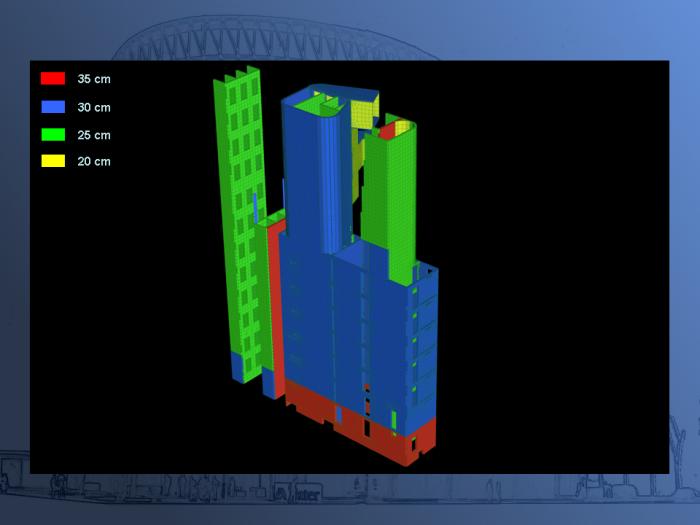Select the "20 cm" legend text
This screenshot has width=700, height=525.
pyautogui.click(x=94, y=161)
